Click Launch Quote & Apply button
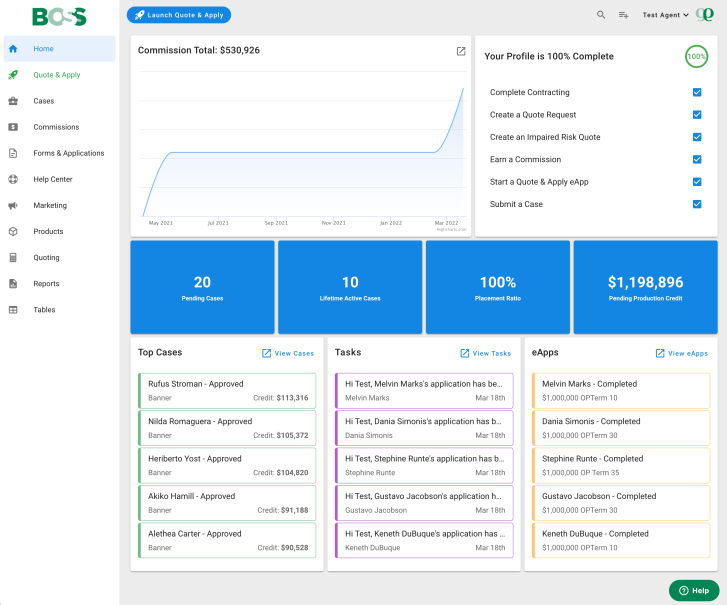This screenshot has width=727, height=605. click(x=179, y=15)
